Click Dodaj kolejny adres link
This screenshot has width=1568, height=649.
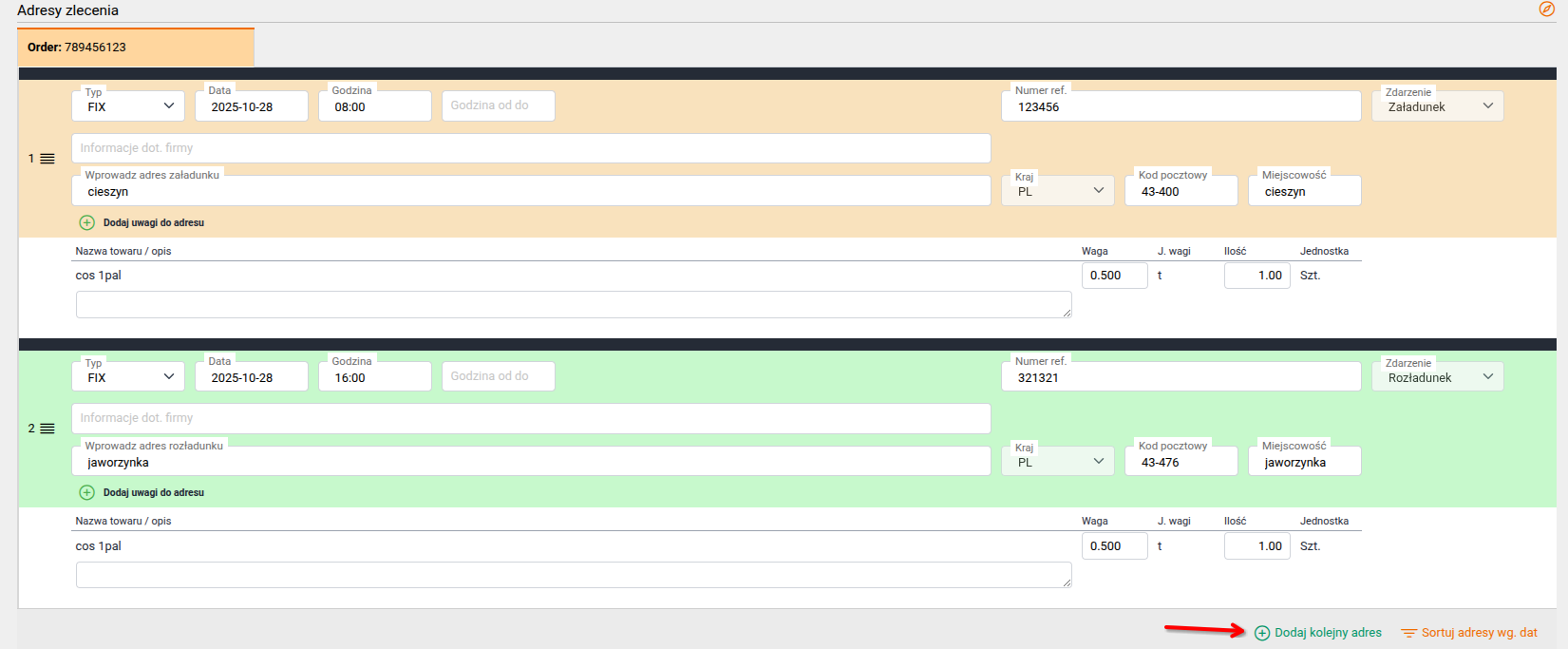pyautogui.click(x=1328, y=633)
